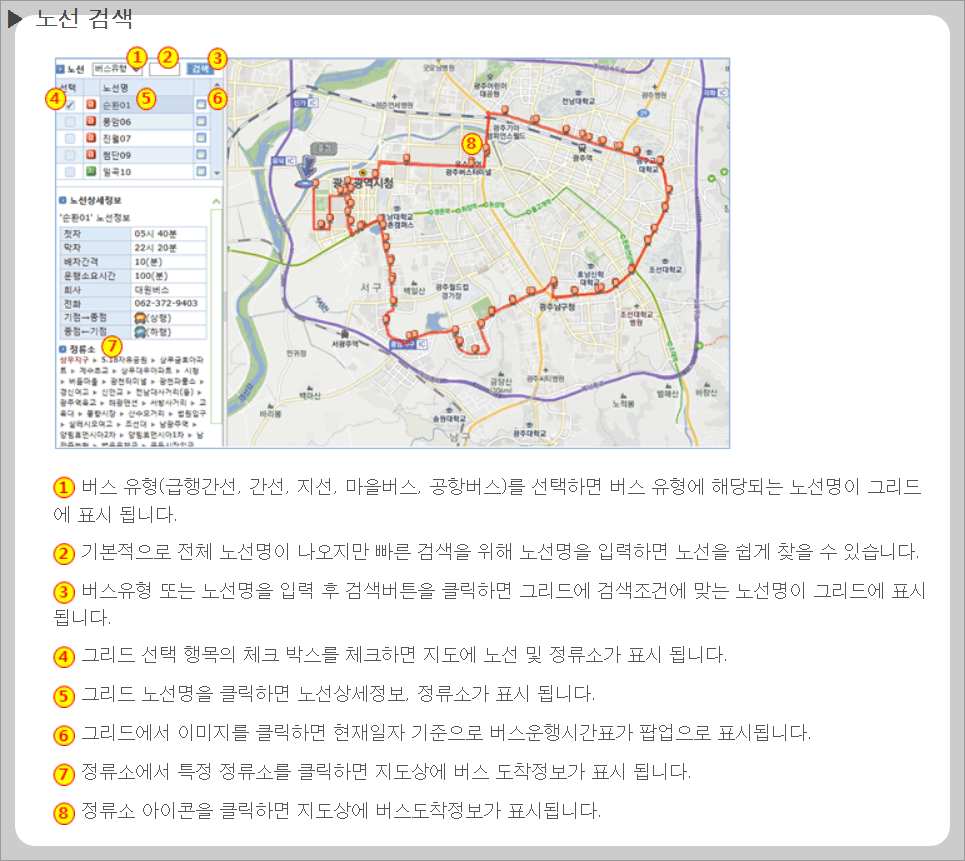
Task: Open the 버스유형 dropdown
Action: click(119, 69)
